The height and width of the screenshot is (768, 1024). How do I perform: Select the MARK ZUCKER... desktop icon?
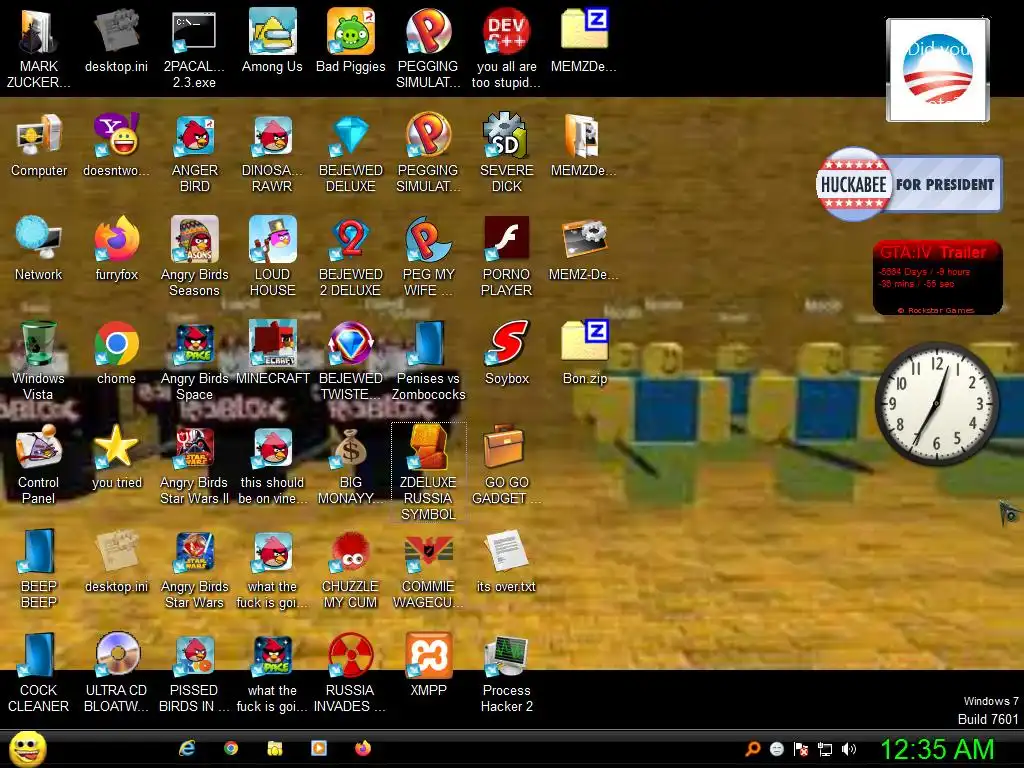pyautogui.click(x=39, y=49)
